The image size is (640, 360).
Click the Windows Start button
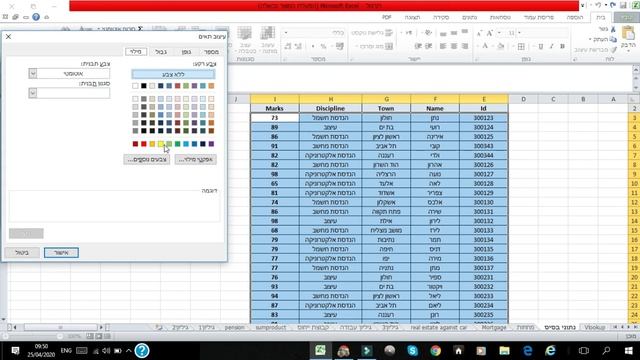point(629,351)
